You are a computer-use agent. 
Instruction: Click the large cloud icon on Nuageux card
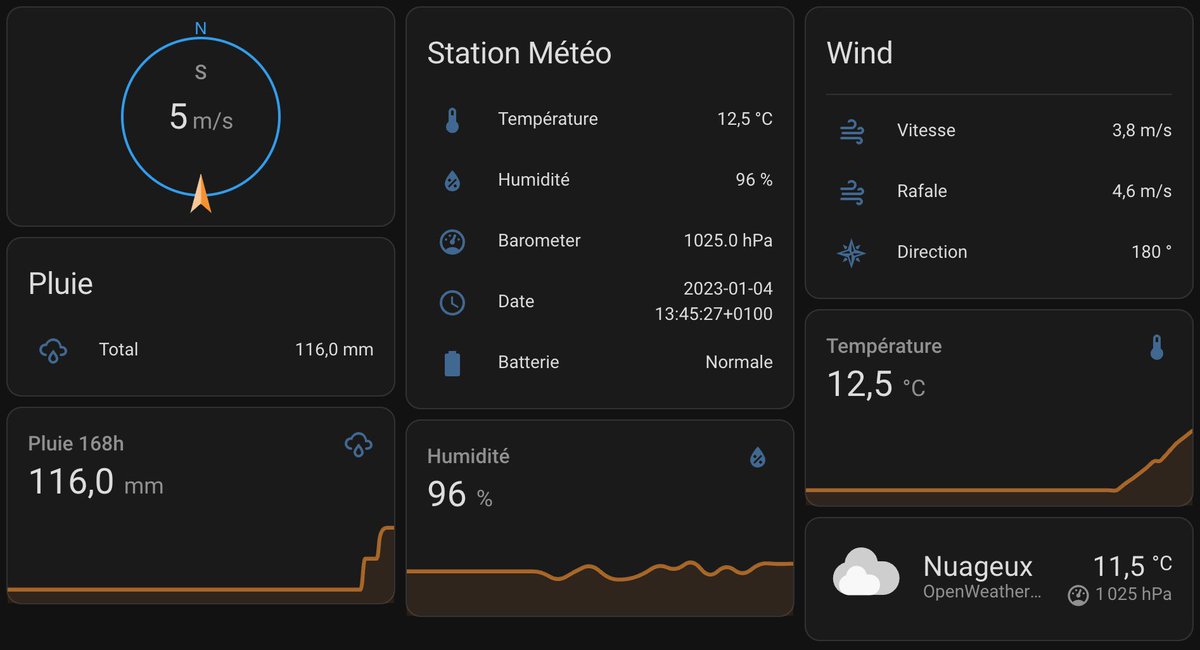(866, 571)
